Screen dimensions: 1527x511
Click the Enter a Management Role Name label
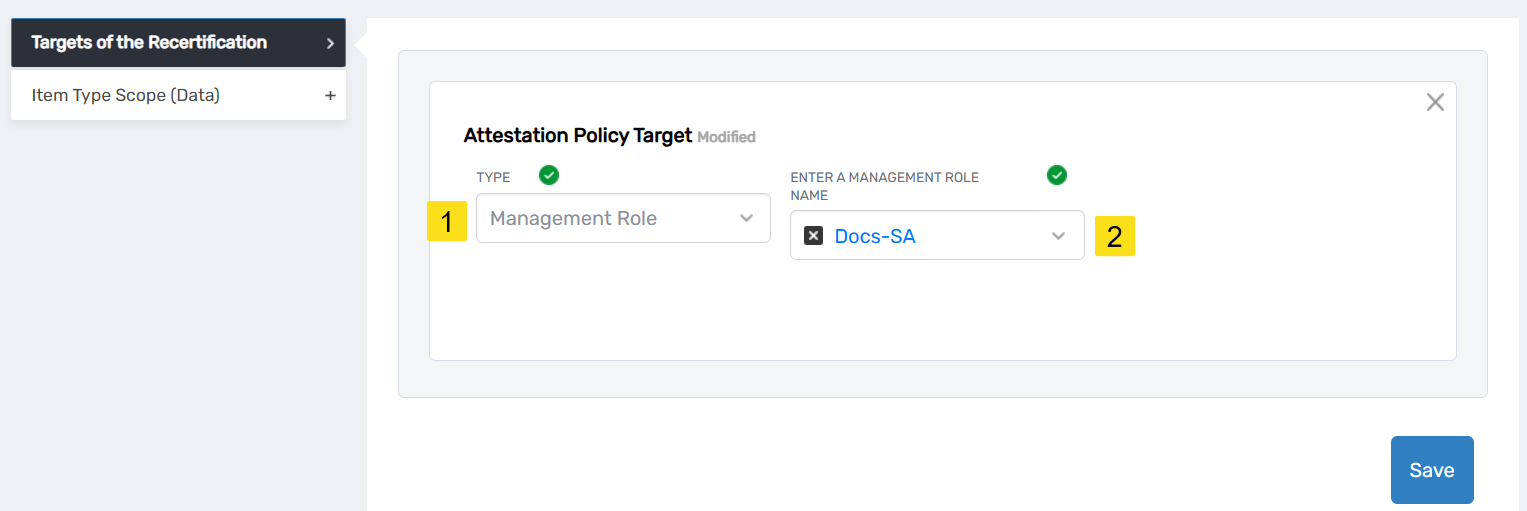884,186
